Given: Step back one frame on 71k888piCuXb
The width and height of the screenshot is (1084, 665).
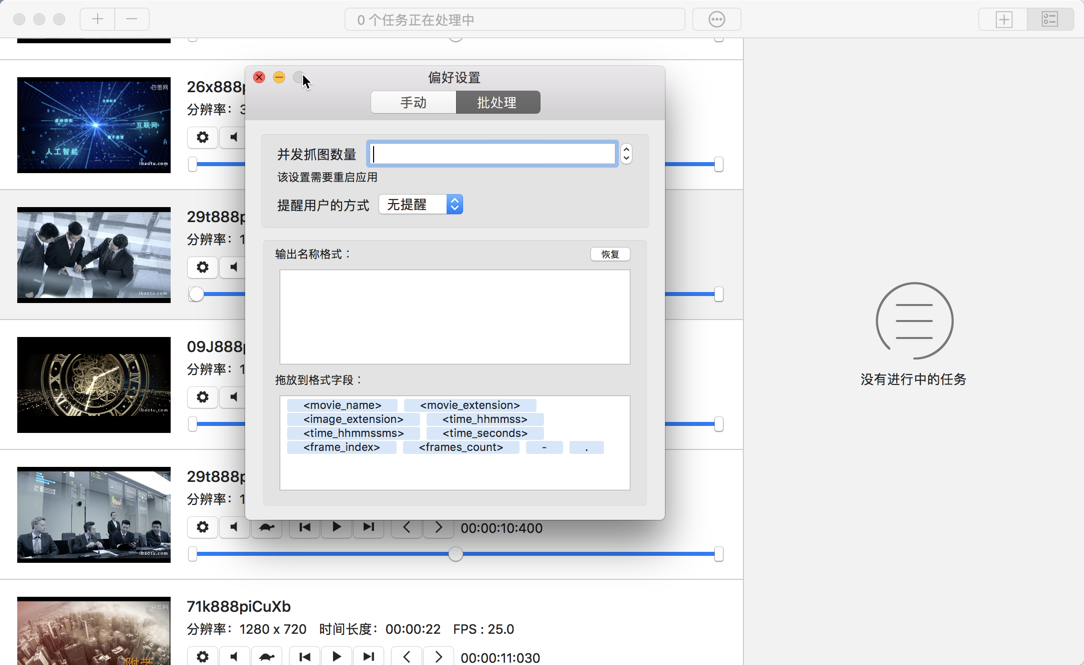Looking at the screenshot, I should [406, 657].
